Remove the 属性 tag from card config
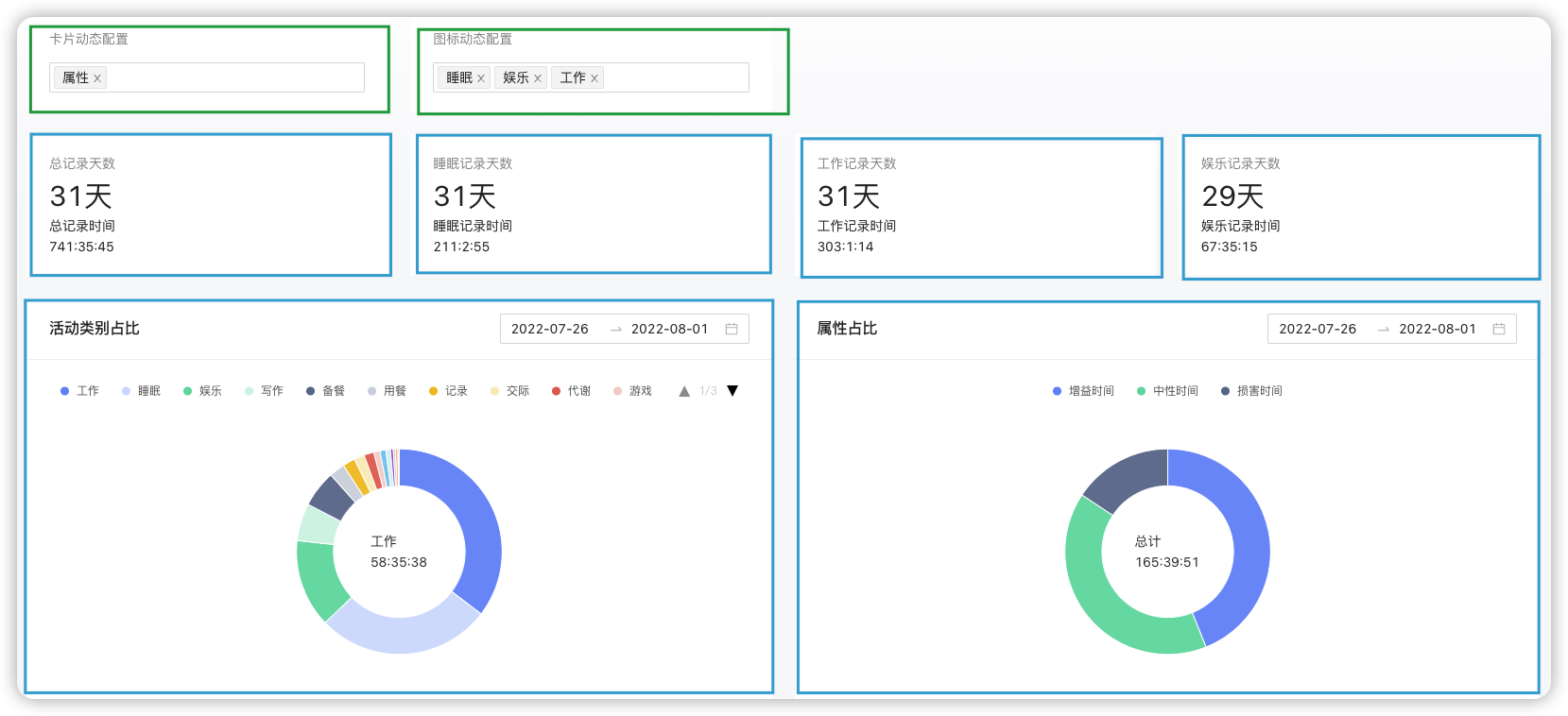The height and width of the screenshot is (716, 1568). point(97,78)
